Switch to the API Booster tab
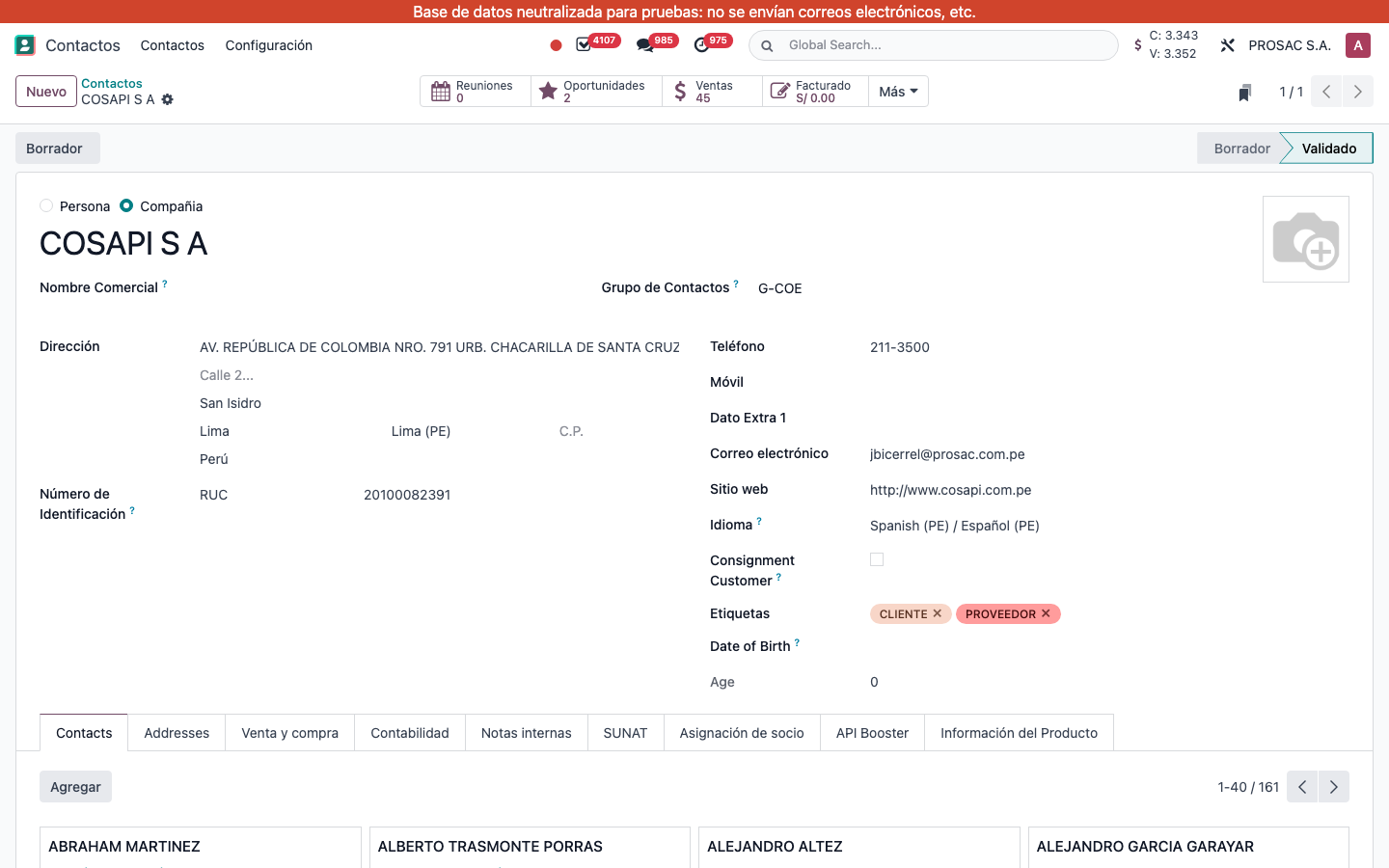Image resolution: width=1389 pixels, height=868 pixels. [872, 733]
